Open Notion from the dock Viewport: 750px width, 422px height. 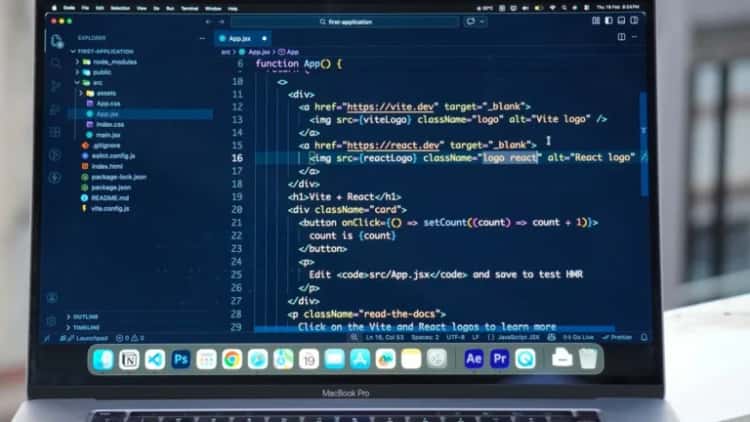129,359
